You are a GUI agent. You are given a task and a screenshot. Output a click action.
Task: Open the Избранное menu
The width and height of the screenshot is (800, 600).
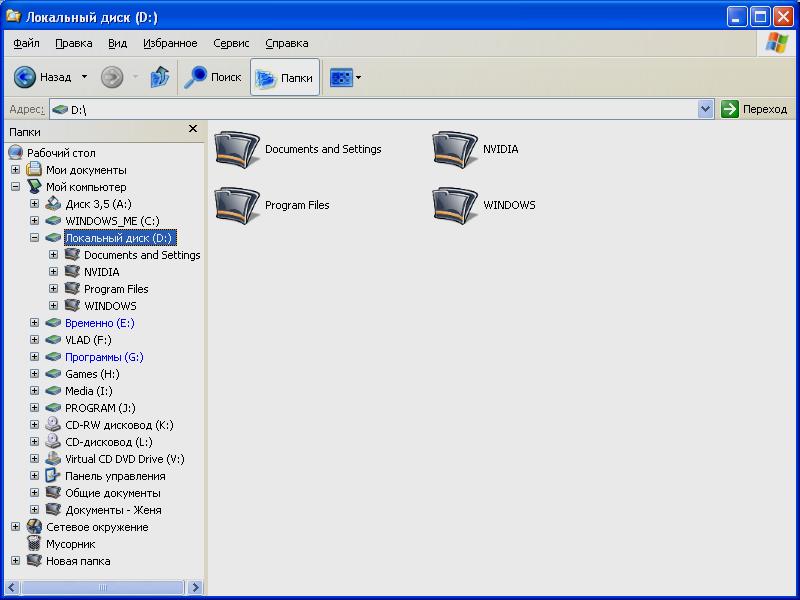170,43
